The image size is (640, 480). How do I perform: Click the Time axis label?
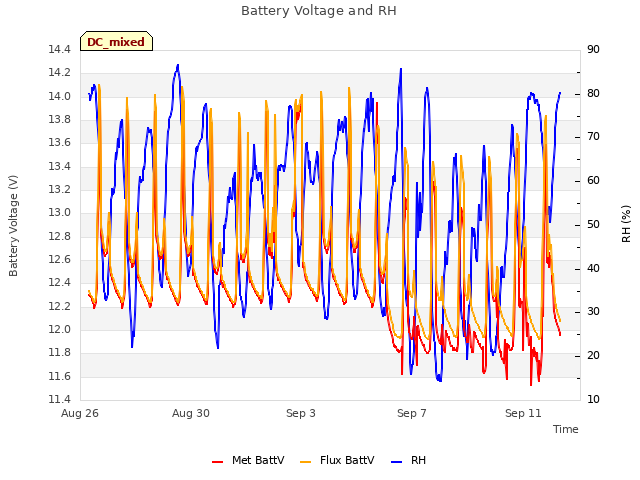(x=566, y=429)
